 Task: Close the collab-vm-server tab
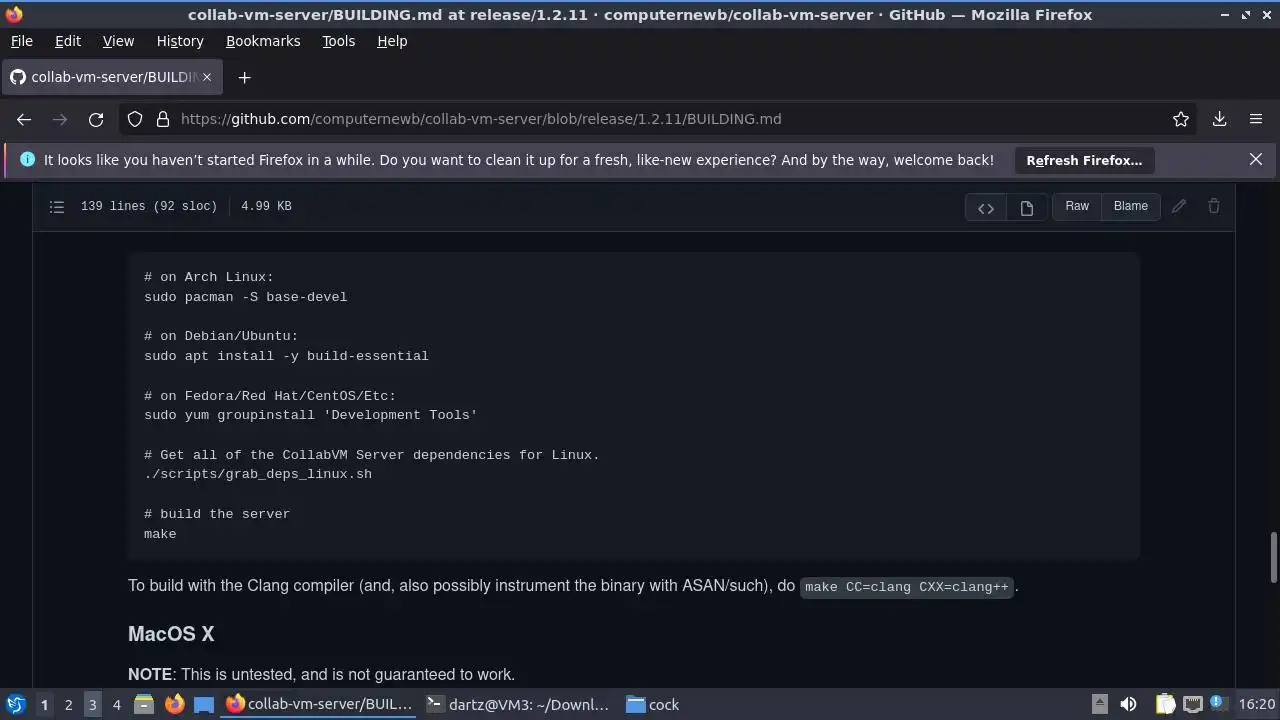(207, 77)
